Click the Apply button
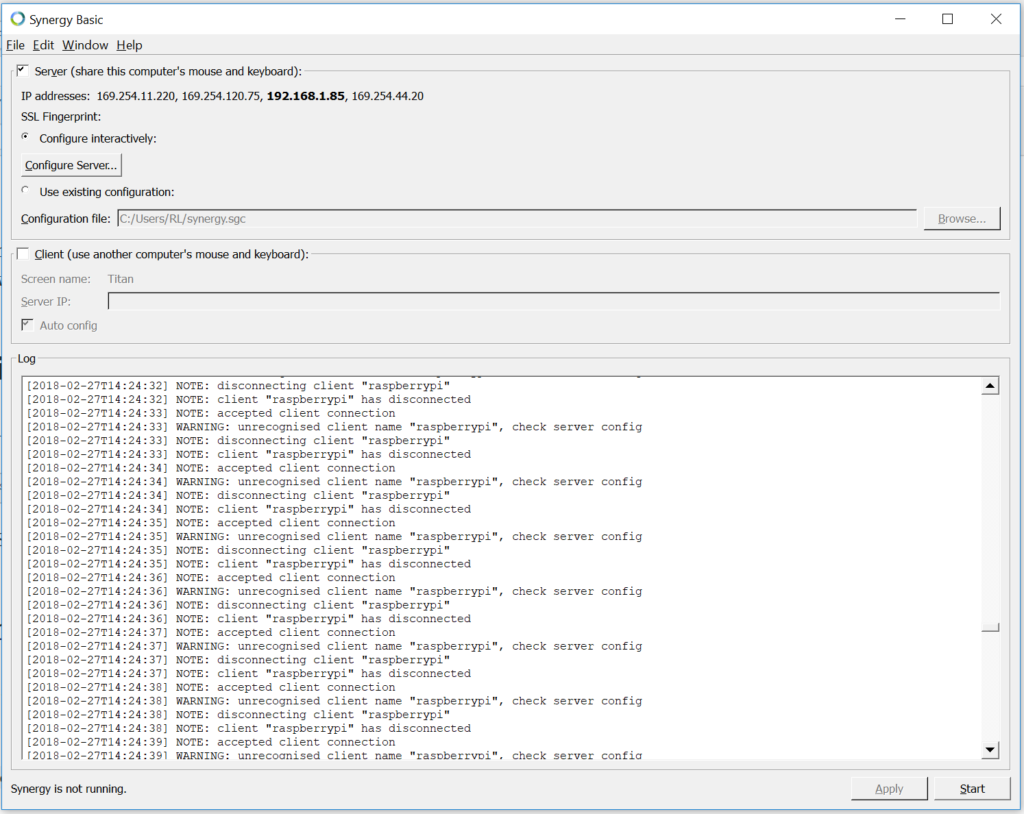This screenshot has width=1024, height=814. pyautogui.click(x=889, y=789)
